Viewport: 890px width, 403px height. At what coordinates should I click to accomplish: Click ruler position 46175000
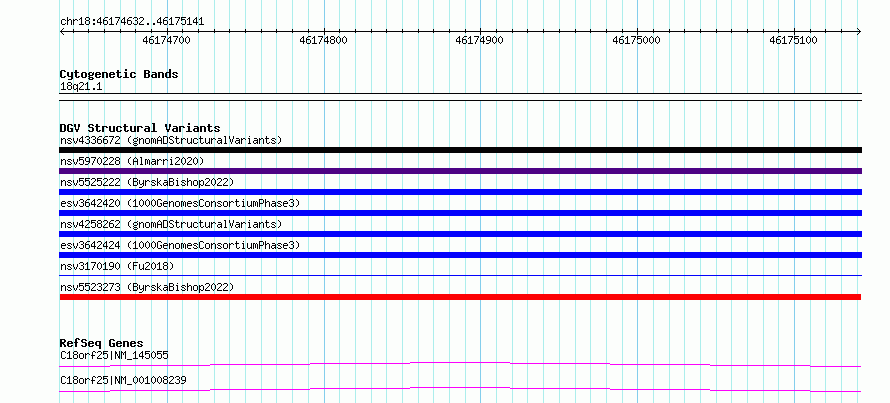pos(637,40)
